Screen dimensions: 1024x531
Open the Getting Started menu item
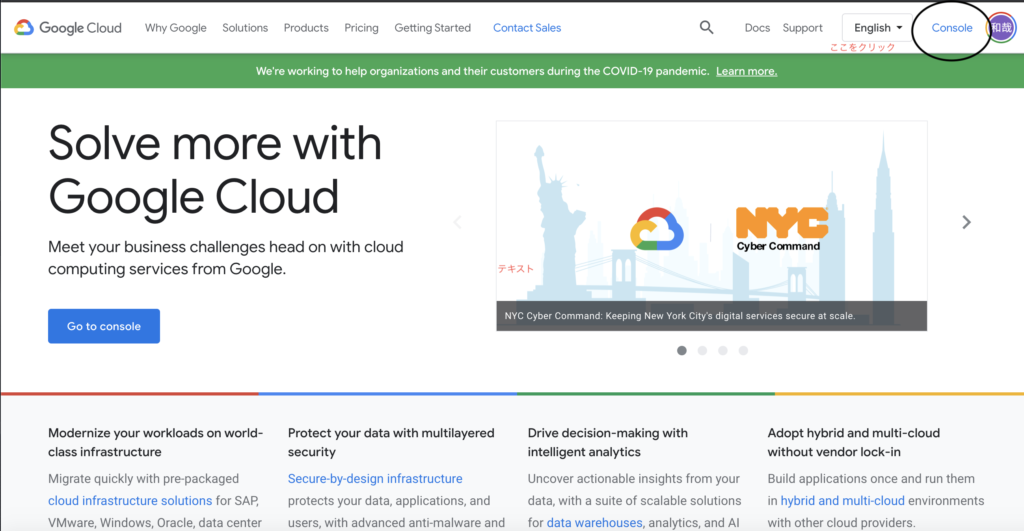point(432,27)
